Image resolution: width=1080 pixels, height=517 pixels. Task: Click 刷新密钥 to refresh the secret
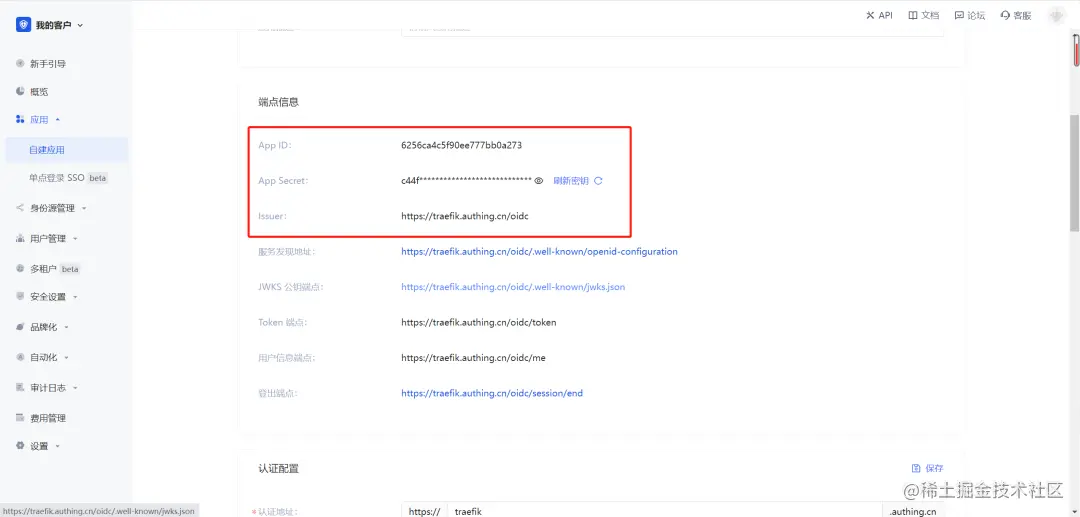[571, 180]
